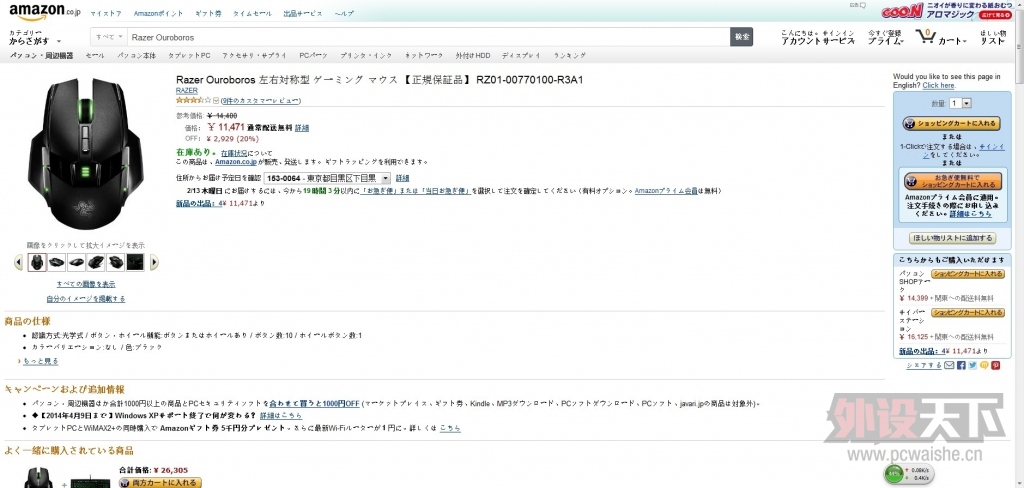Go to マイストア in top navigation
The height and width of the screenshot is (488, 1024).
[106, 13]
